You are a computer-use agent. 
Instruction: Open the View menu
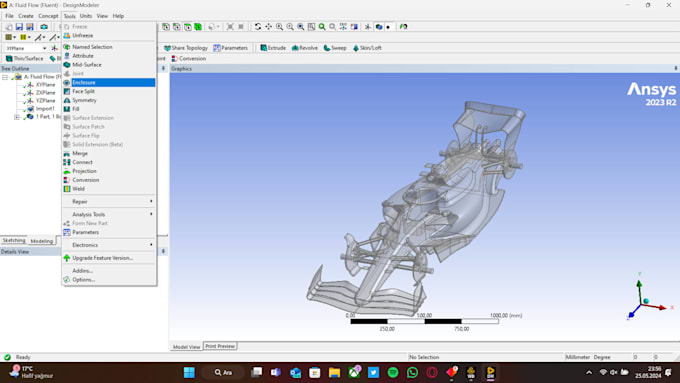click(102, 16)
